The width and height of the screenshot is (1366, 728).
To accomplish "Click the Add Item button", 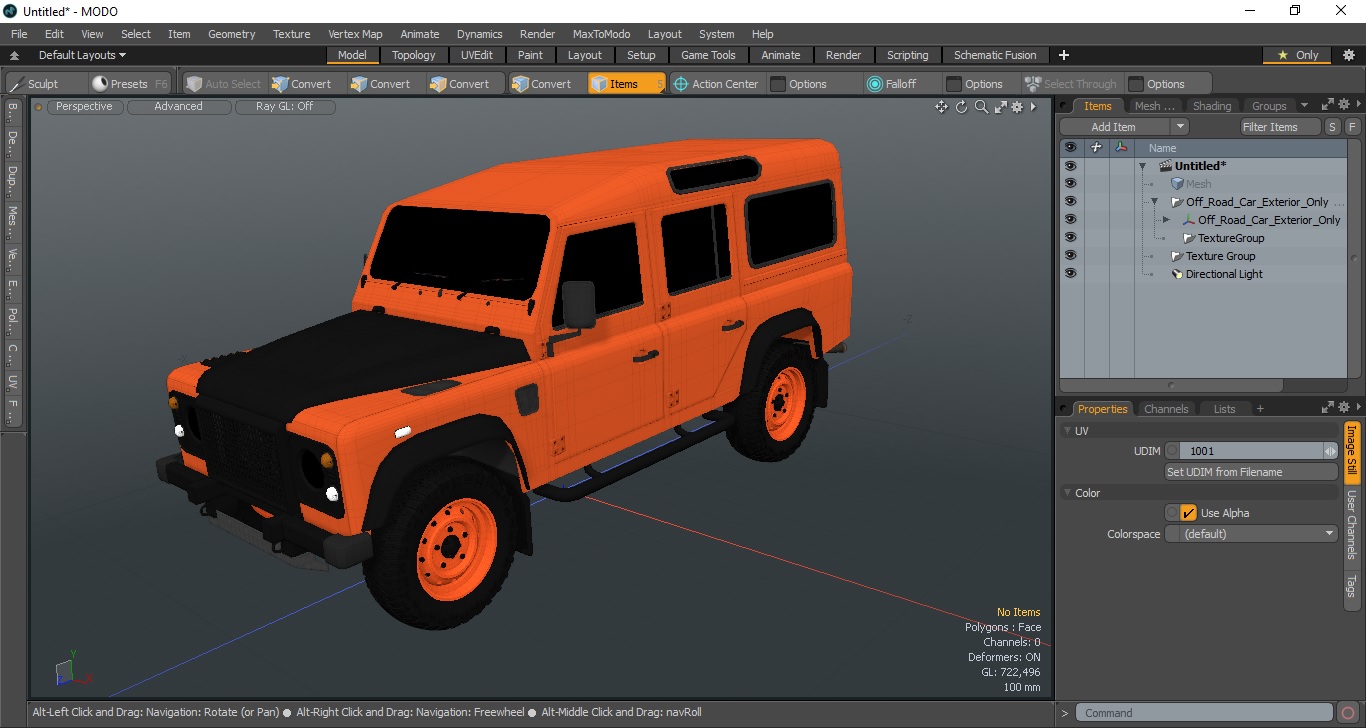I will pyautogui.click(x=1114, y=127).
